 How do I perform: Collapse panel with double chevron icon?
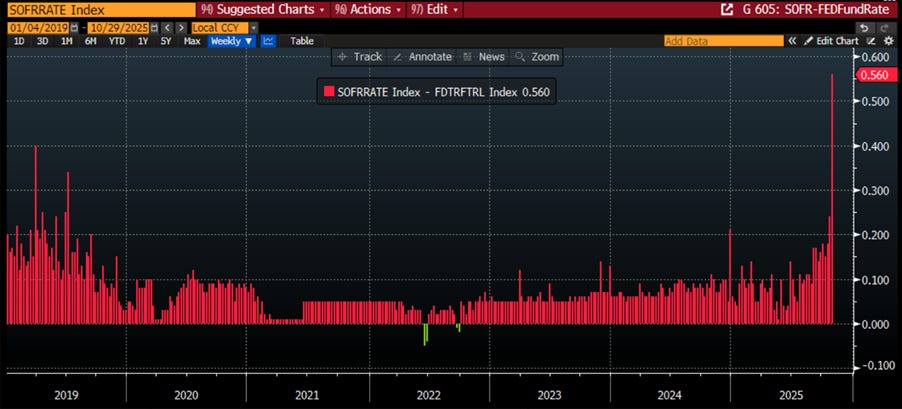793,41
